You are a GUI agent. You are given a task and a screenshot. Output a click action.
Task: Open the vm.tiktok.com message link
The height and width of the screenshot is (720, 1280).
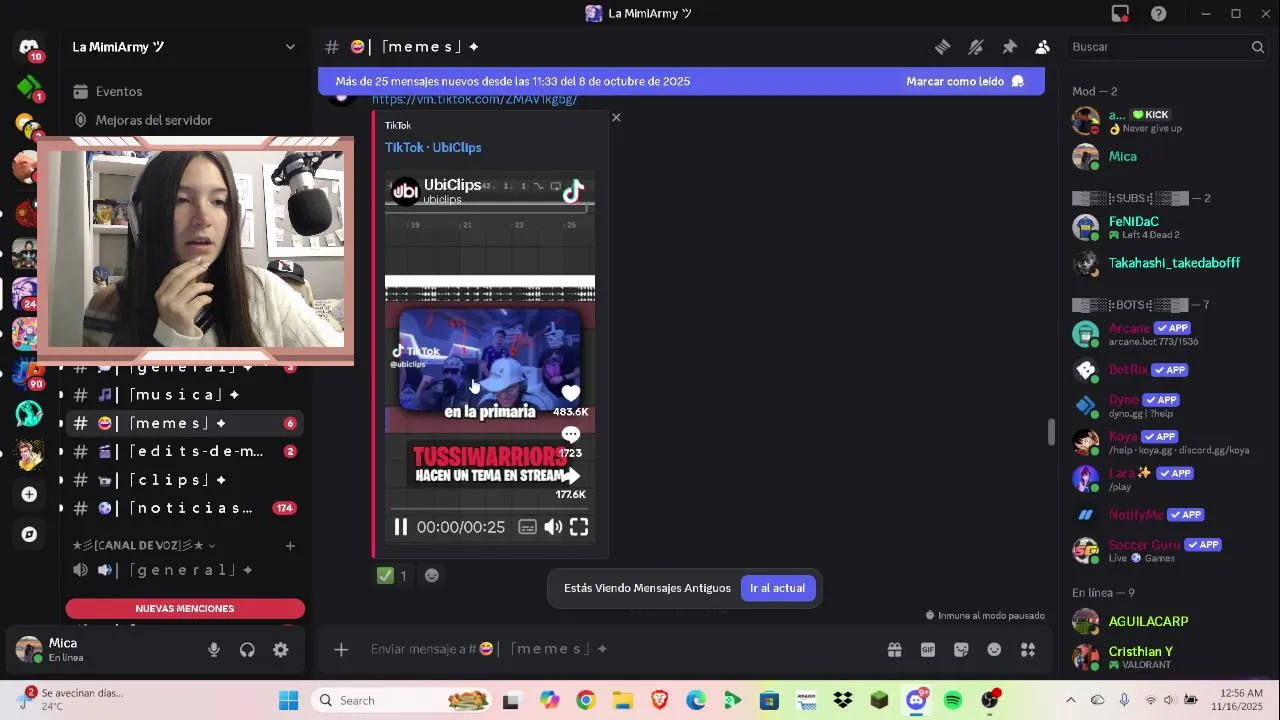click(x=474, y=99)
